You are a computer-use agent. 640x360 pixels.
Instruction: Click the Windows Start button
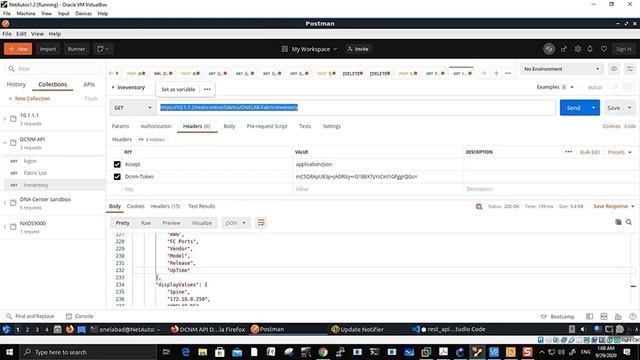coord(9,352)
